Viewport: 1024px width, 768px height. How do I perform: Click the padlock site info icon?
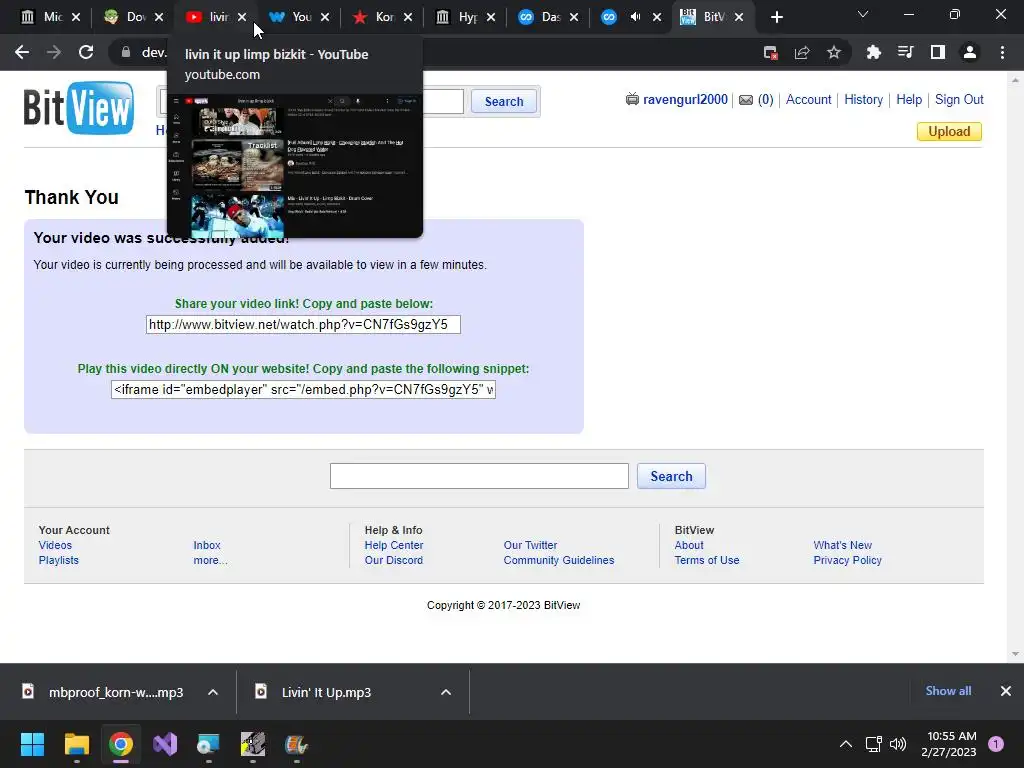click(x=126, y=52)
